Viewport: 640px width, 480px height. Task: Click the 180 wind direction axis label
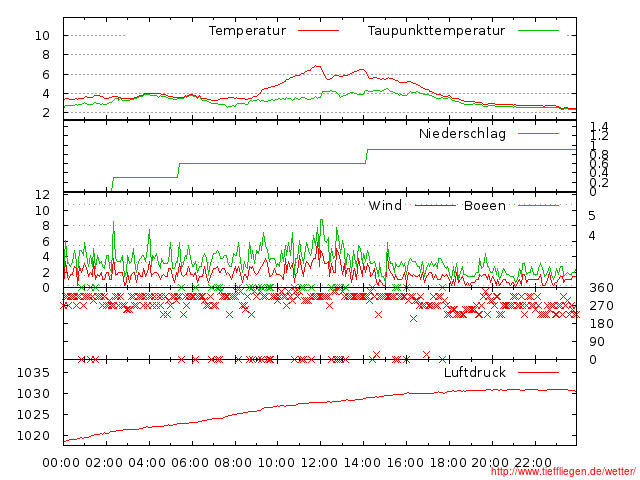pyautogui.click(x=601, y=324)
